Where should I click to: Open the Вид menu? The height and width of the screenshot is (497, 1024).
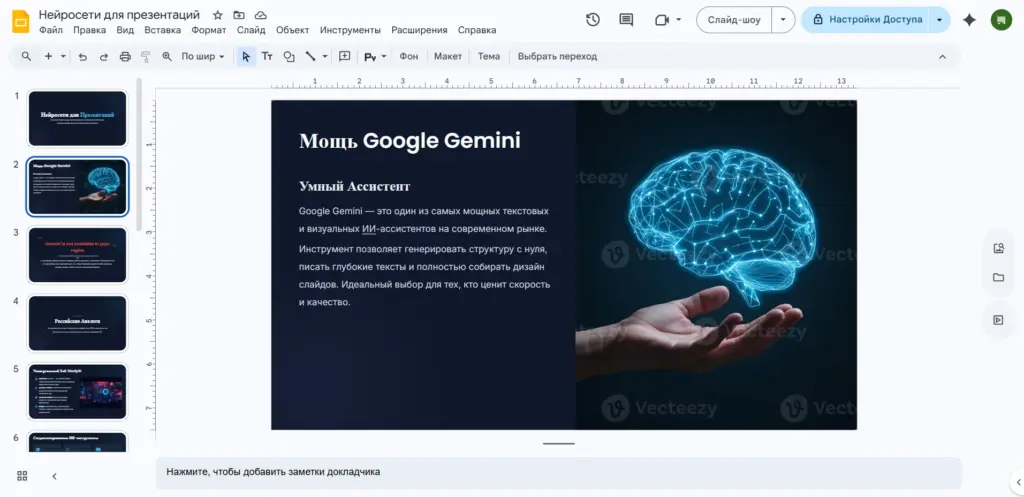(x=125, y=30)
